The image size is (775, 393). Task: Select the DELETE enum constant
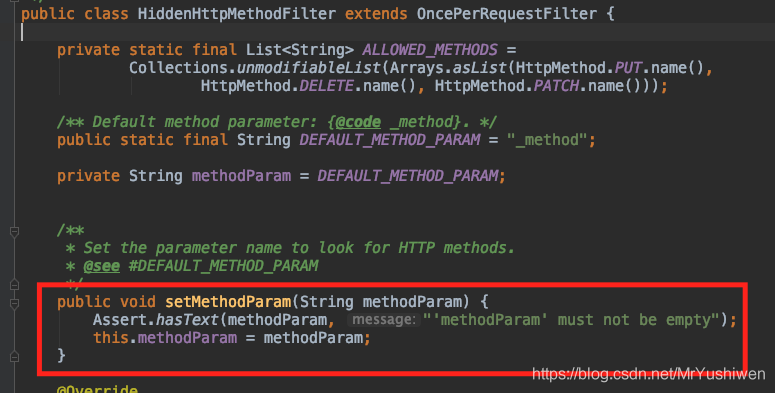coord(327,86)
